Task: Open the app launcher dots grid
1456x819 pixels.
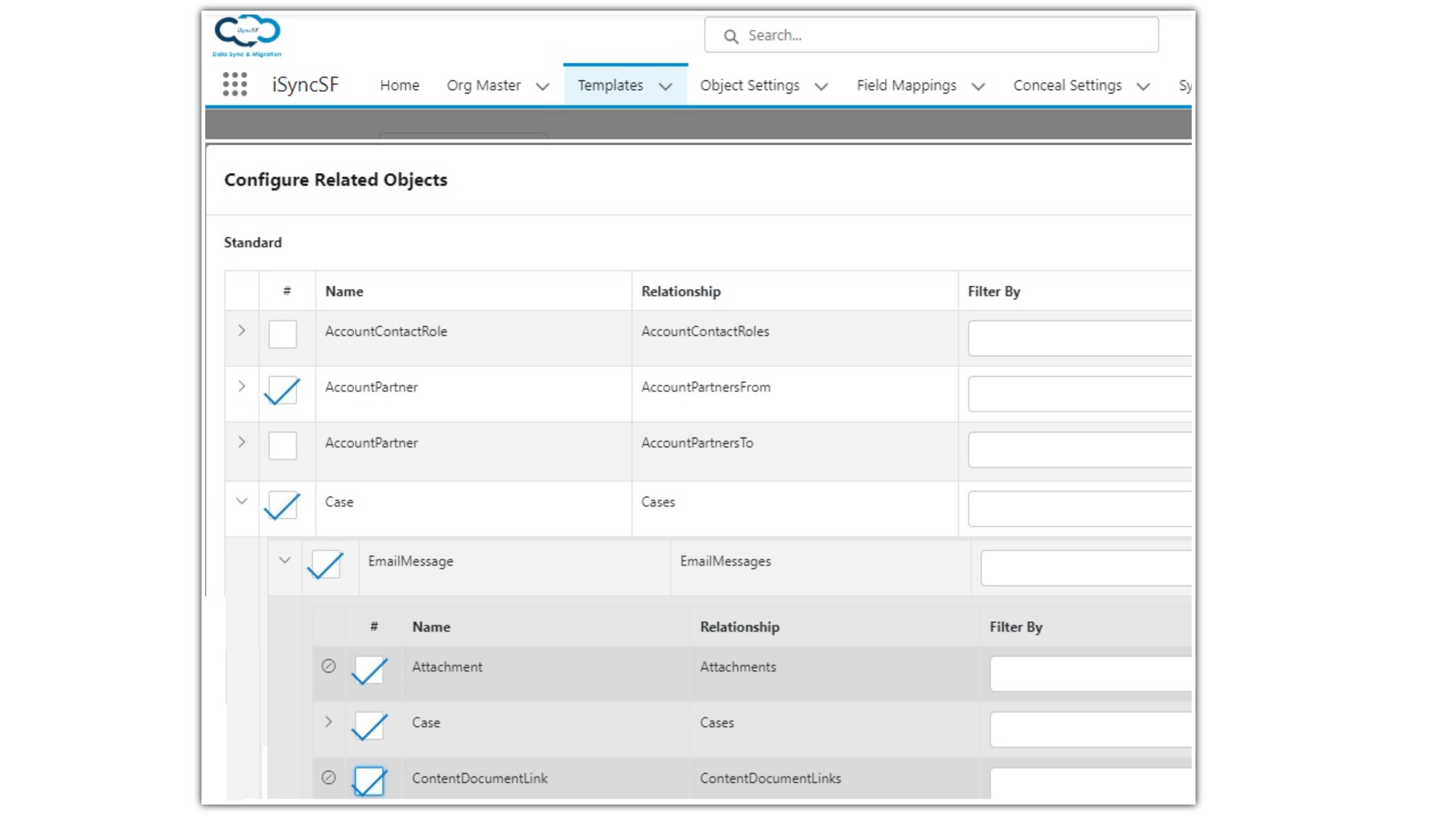Action: pyautogui.click(x=234, y=84)
